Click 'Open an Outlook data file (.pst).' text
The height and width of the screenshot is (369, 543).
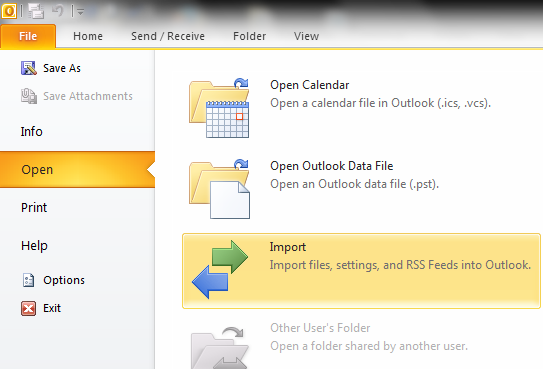click(x=355, y=184)
